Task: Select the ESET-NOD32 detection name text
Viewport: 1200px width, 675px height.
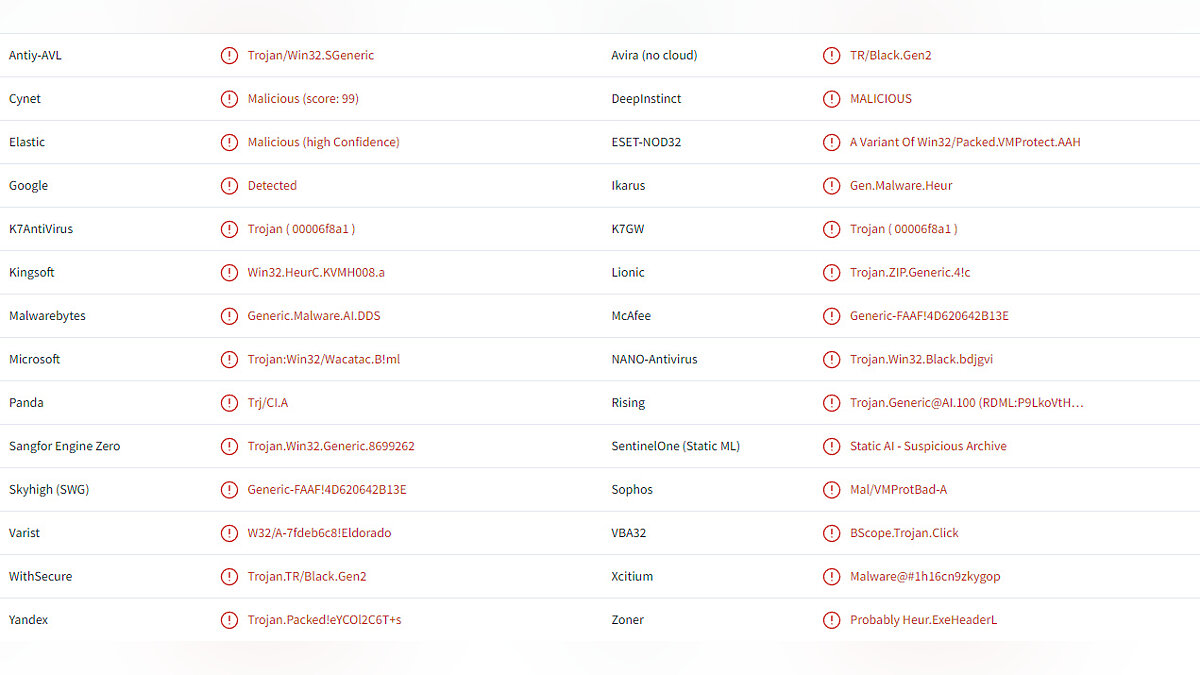Action: point(964,142)
